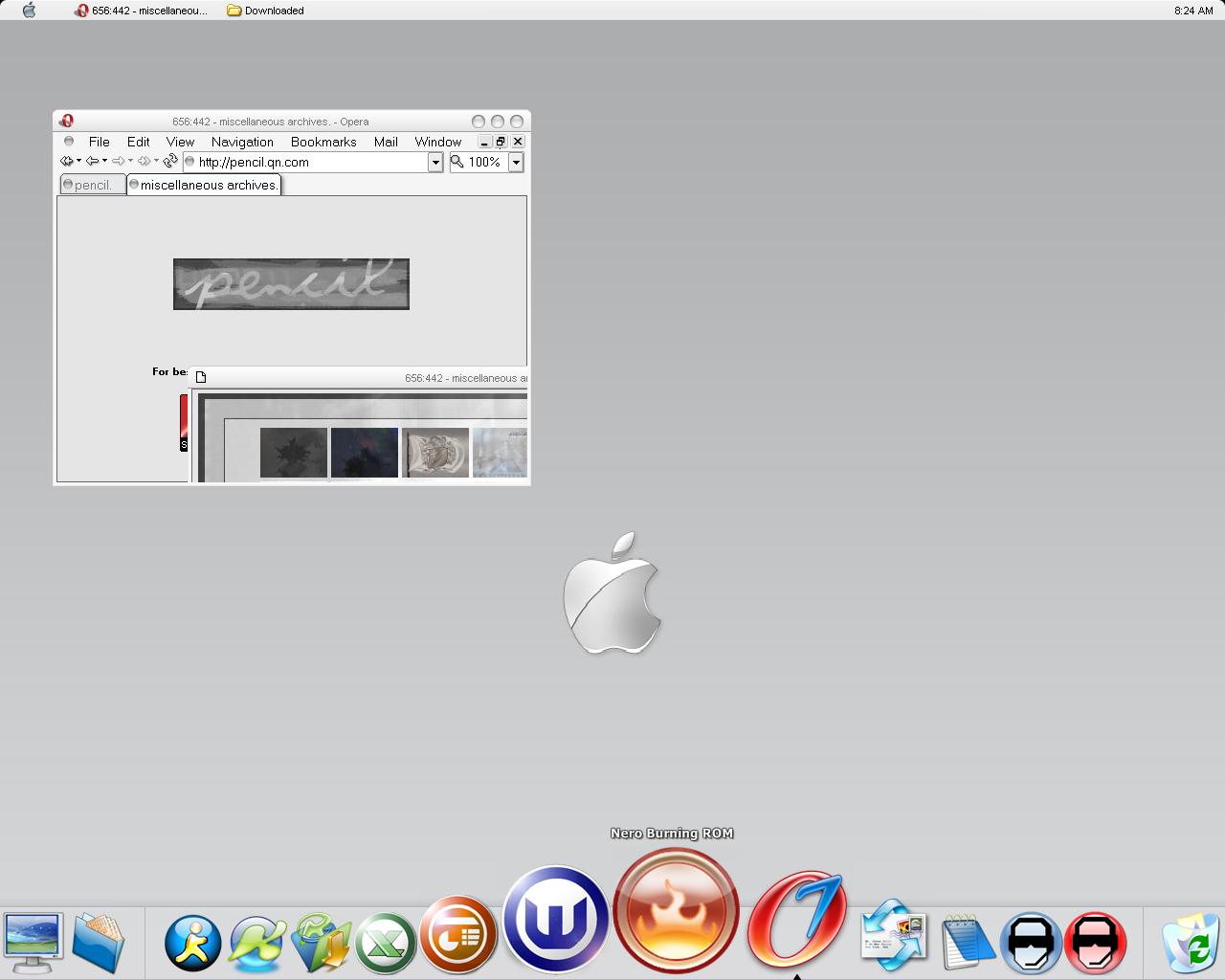Open the Edit menu

pyautogui.click(x=139, y=142)
